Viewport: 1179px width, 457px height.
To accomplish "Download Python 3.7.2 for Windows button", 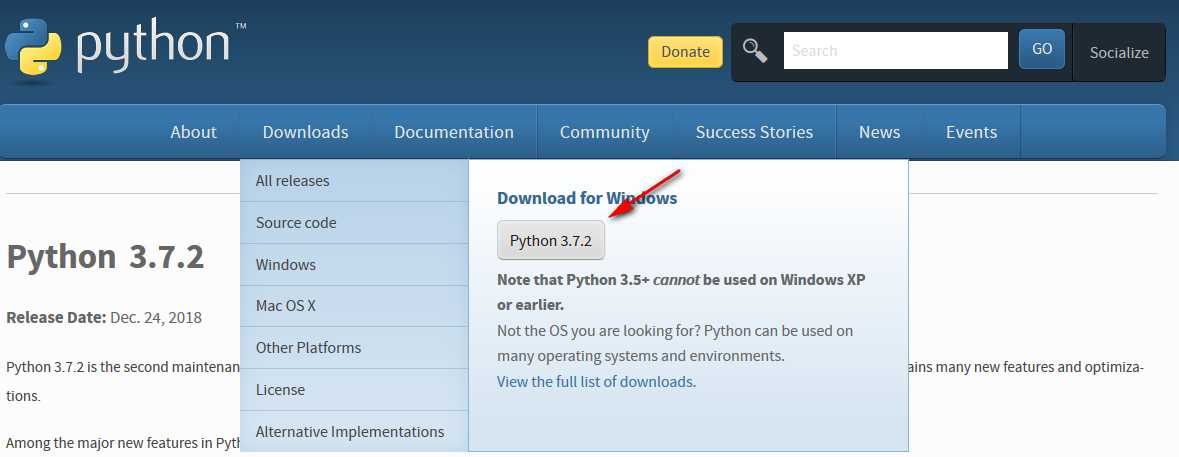I will coord(551,241).
